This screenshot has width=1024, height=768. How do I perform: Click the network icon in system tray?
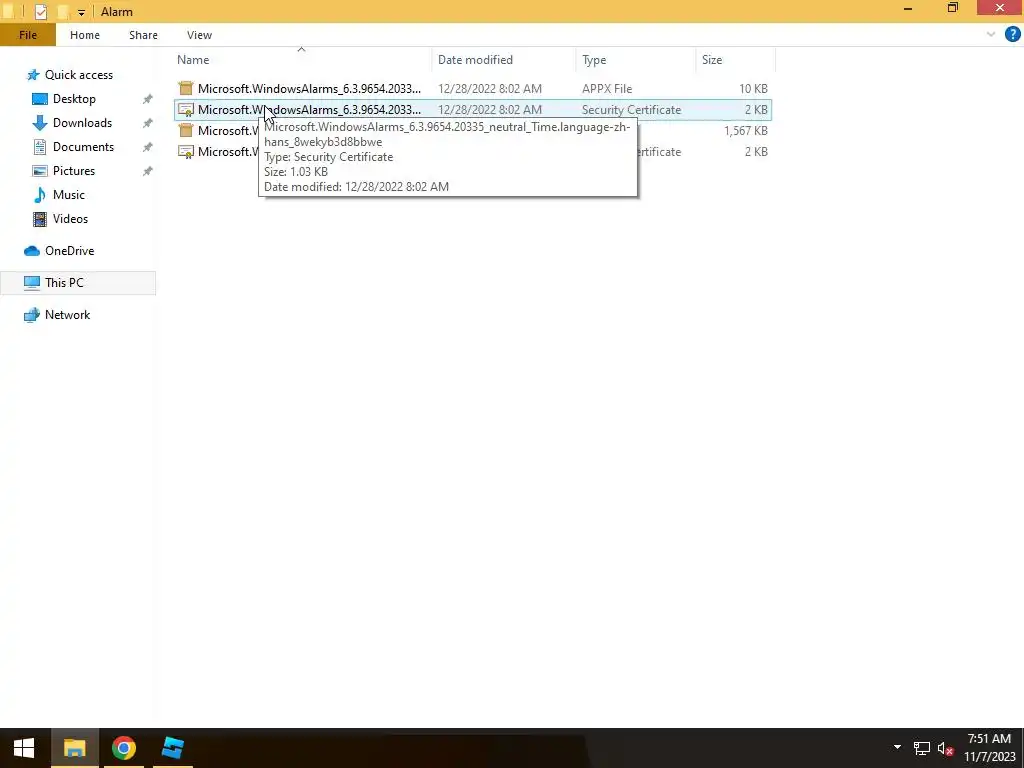[921, 748]
